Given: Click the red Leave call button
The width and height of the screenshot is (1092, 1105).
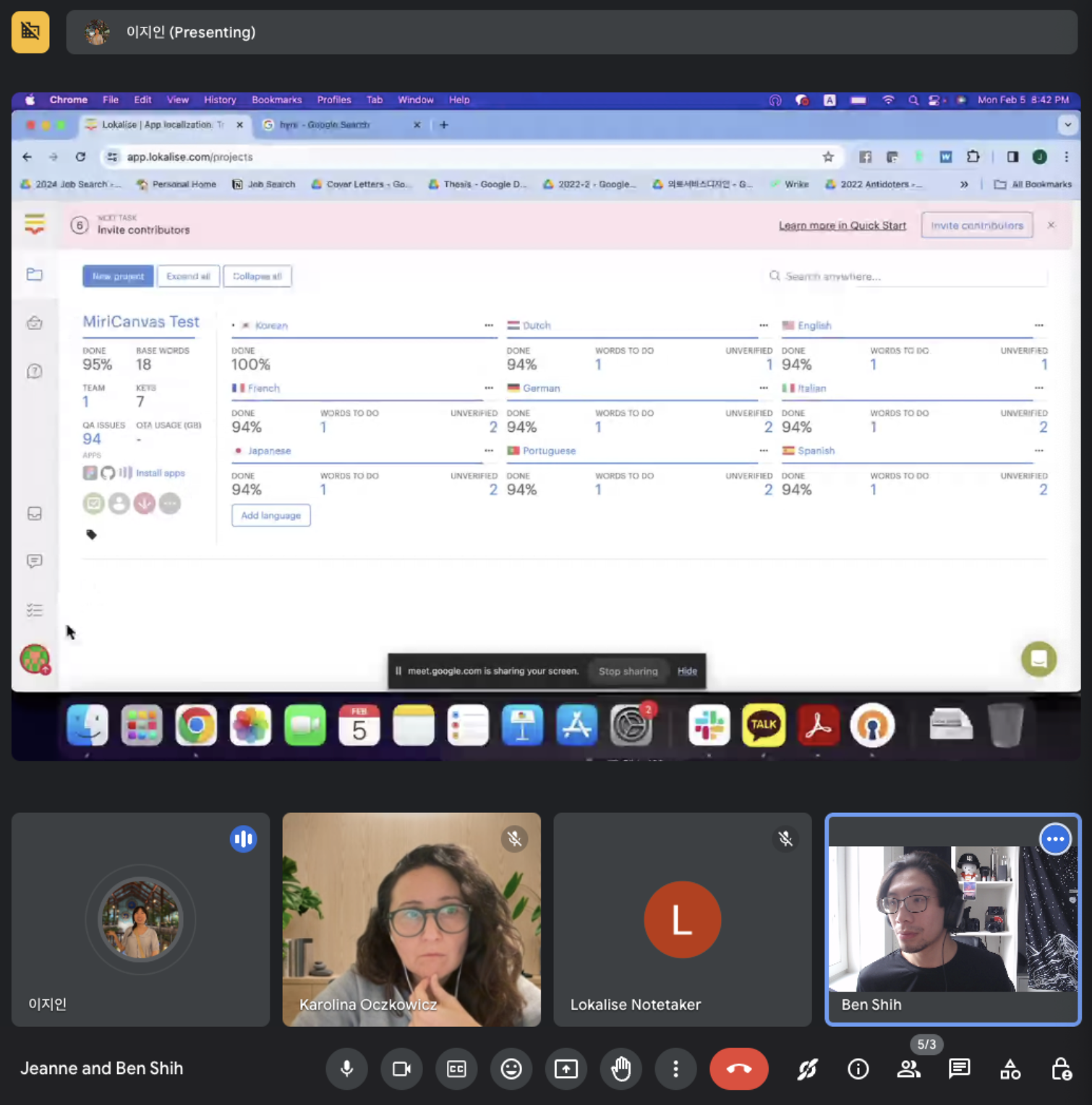Looking at the screenshot, I should (x=738, y=1069).
